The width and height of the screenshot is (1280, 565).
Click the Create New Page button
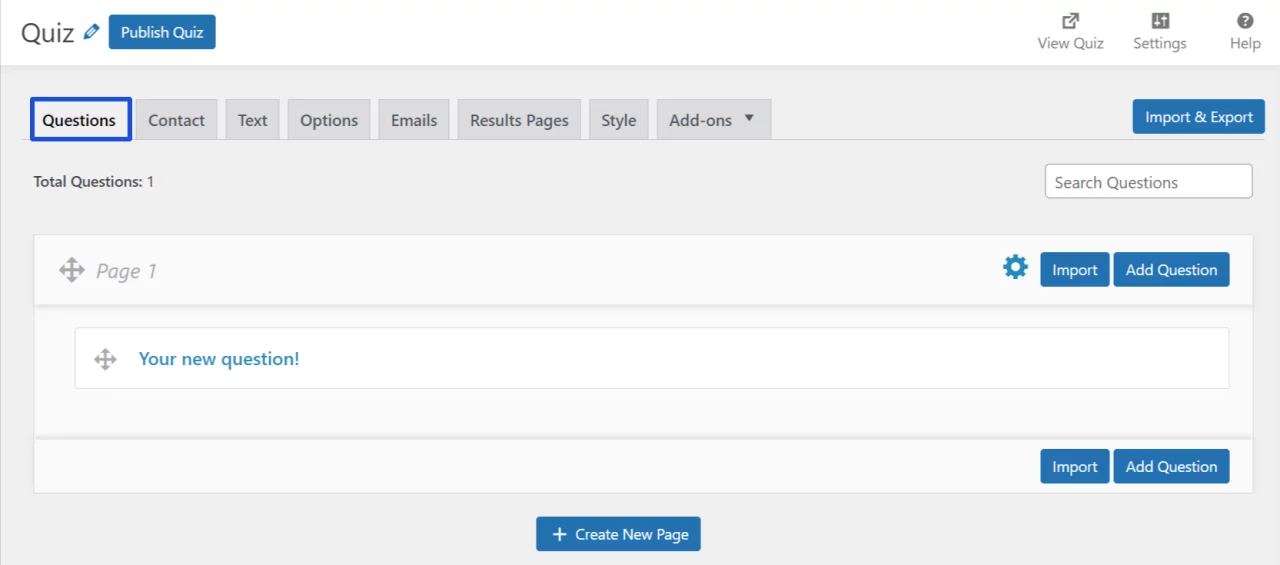[x=618, y=534]
